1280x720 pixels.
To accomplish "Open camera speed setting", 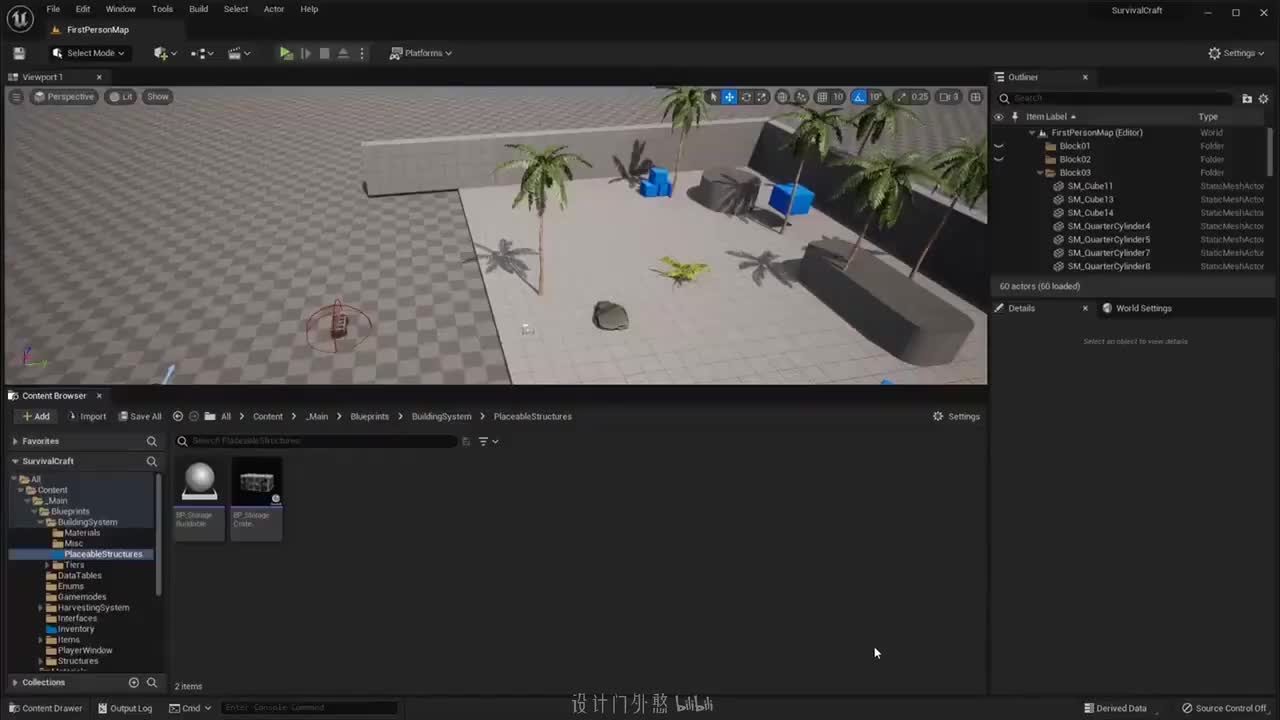I will (x=949, y=97).
